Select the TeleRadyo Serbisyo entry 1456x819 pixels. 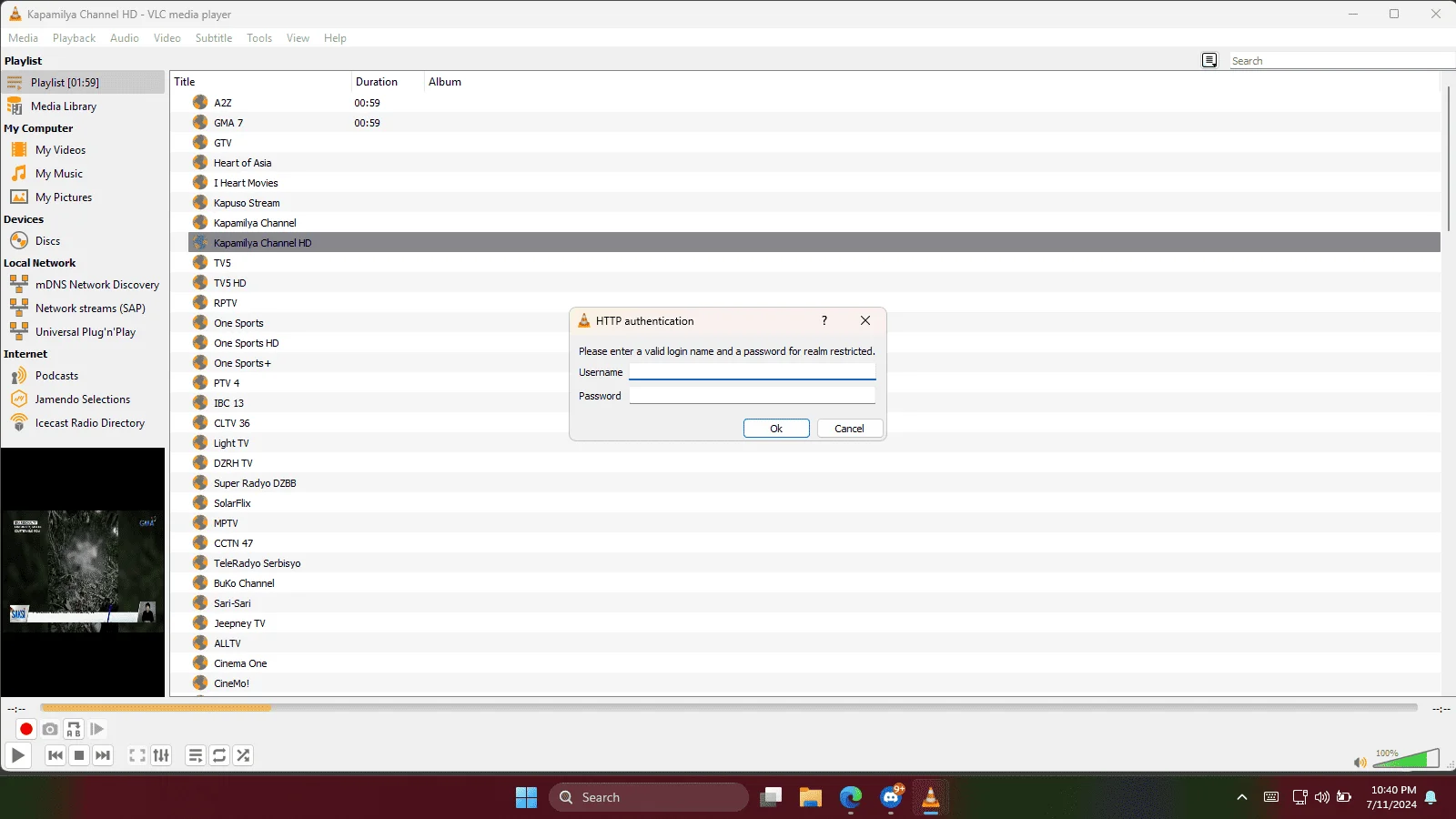click(814, 563)
